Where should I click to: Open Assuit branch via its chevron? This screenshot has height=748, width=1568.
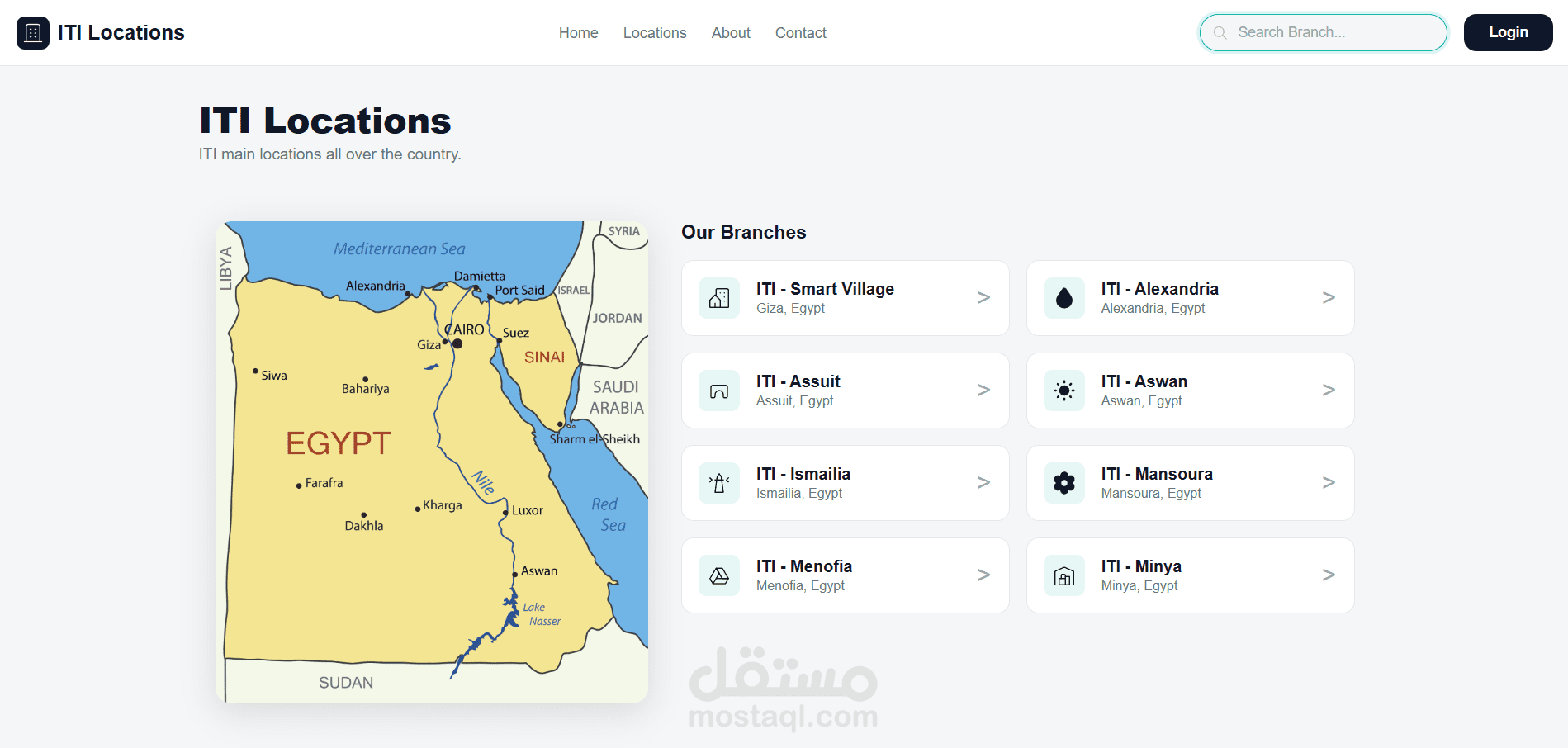(x=983, y=391)
